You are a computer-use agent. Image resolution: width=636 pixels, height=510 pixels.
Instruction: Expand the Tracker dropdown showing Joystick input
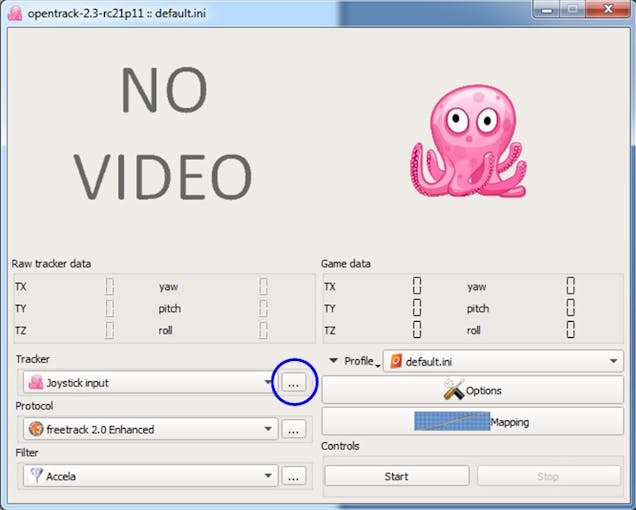(x=150, y=383)
